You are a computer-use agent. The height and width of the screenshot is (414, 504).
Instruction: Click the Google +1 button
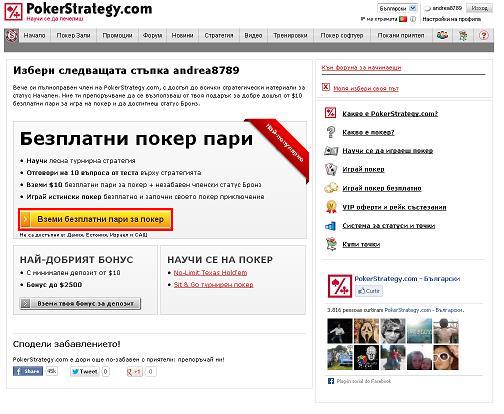(x=135, y=371)
